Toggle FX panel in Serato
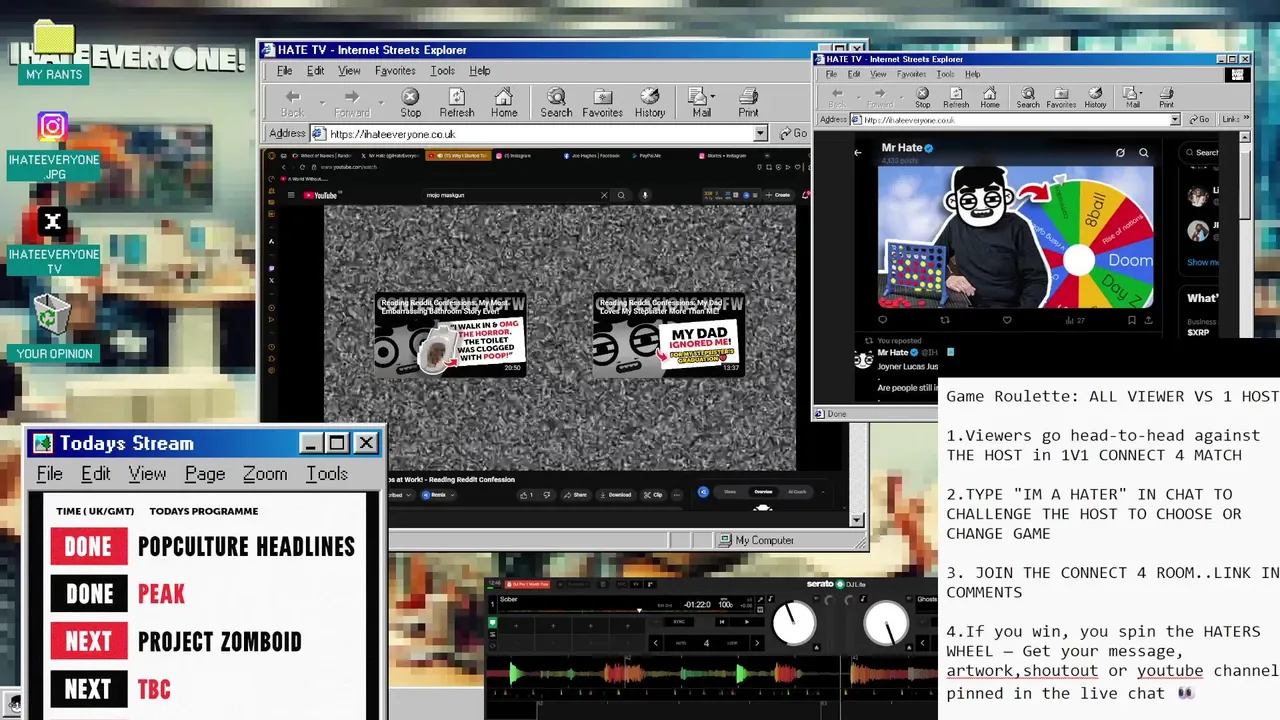The height and width of the screenshot is (720, 1280). [x=636, y=584]
